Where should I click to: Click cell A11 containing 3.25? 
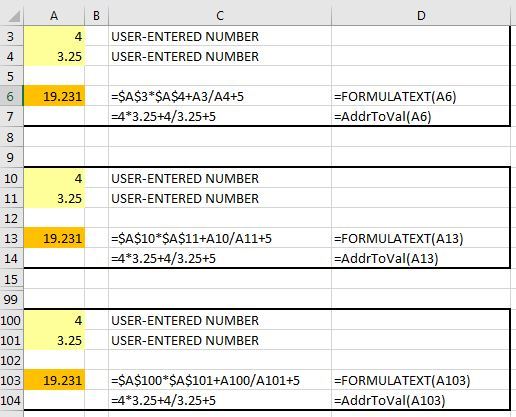pos(54,198)
